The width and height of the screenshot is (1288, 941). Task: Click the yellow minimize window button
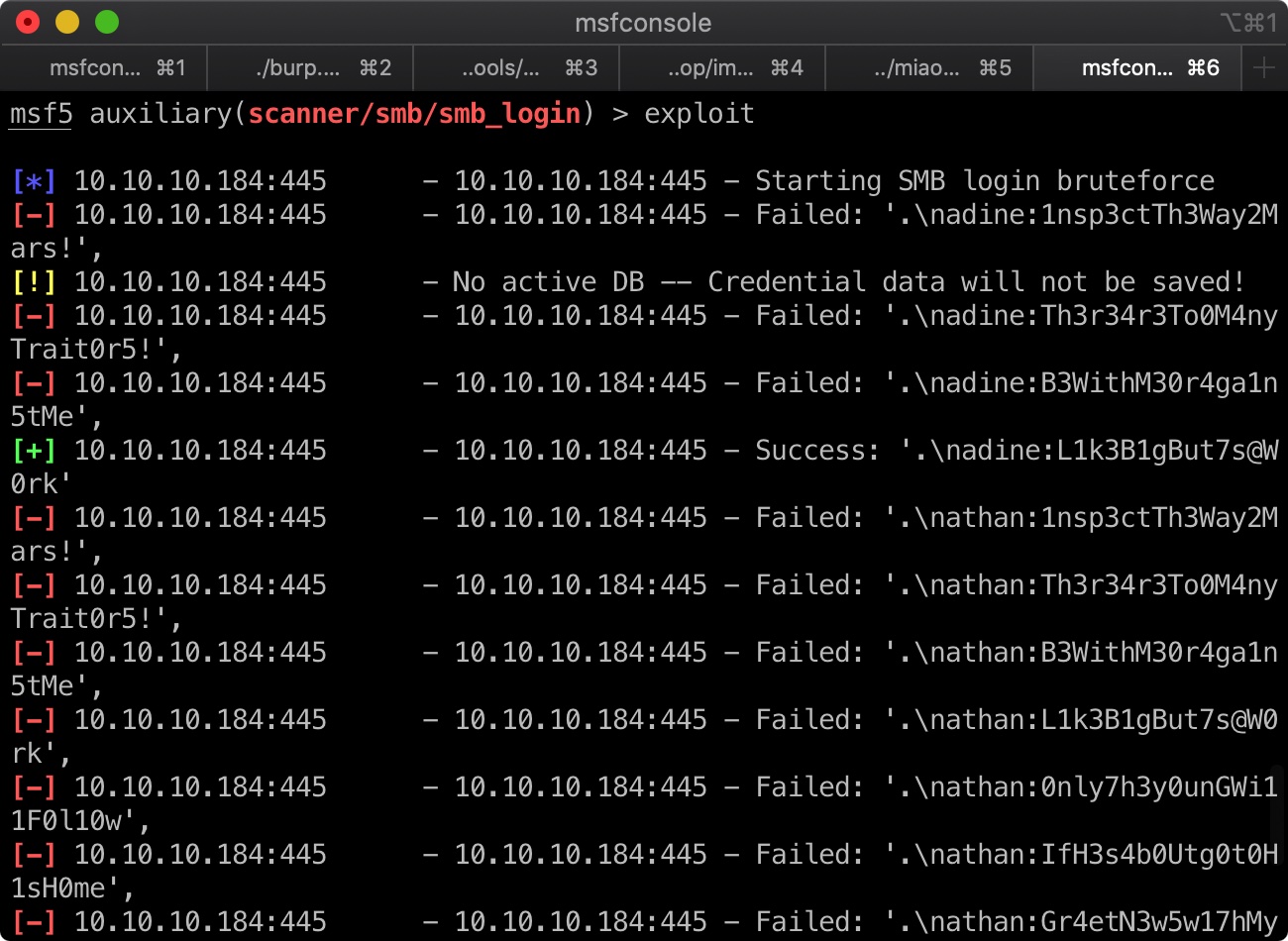click(x=67, y=22)
